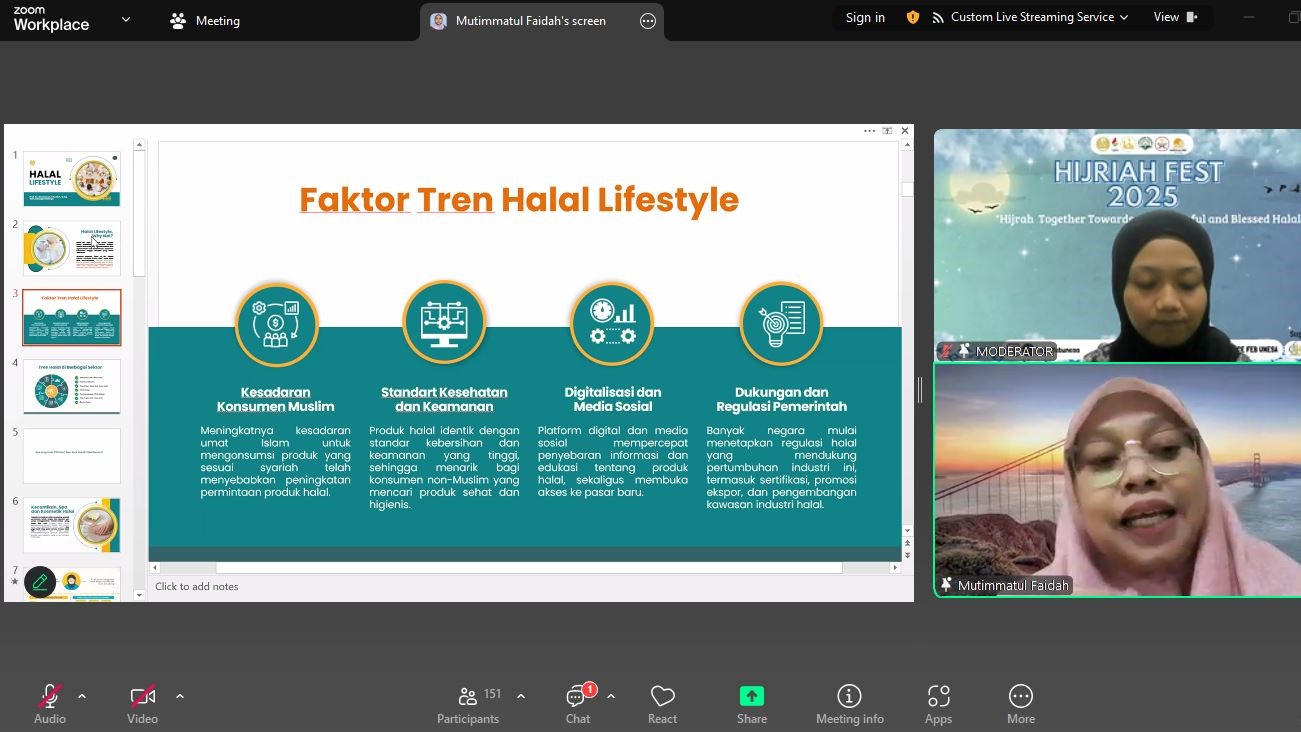Expand audio settings arrow beside Audio
1301x732 pixels.
(x=82, y=696)
